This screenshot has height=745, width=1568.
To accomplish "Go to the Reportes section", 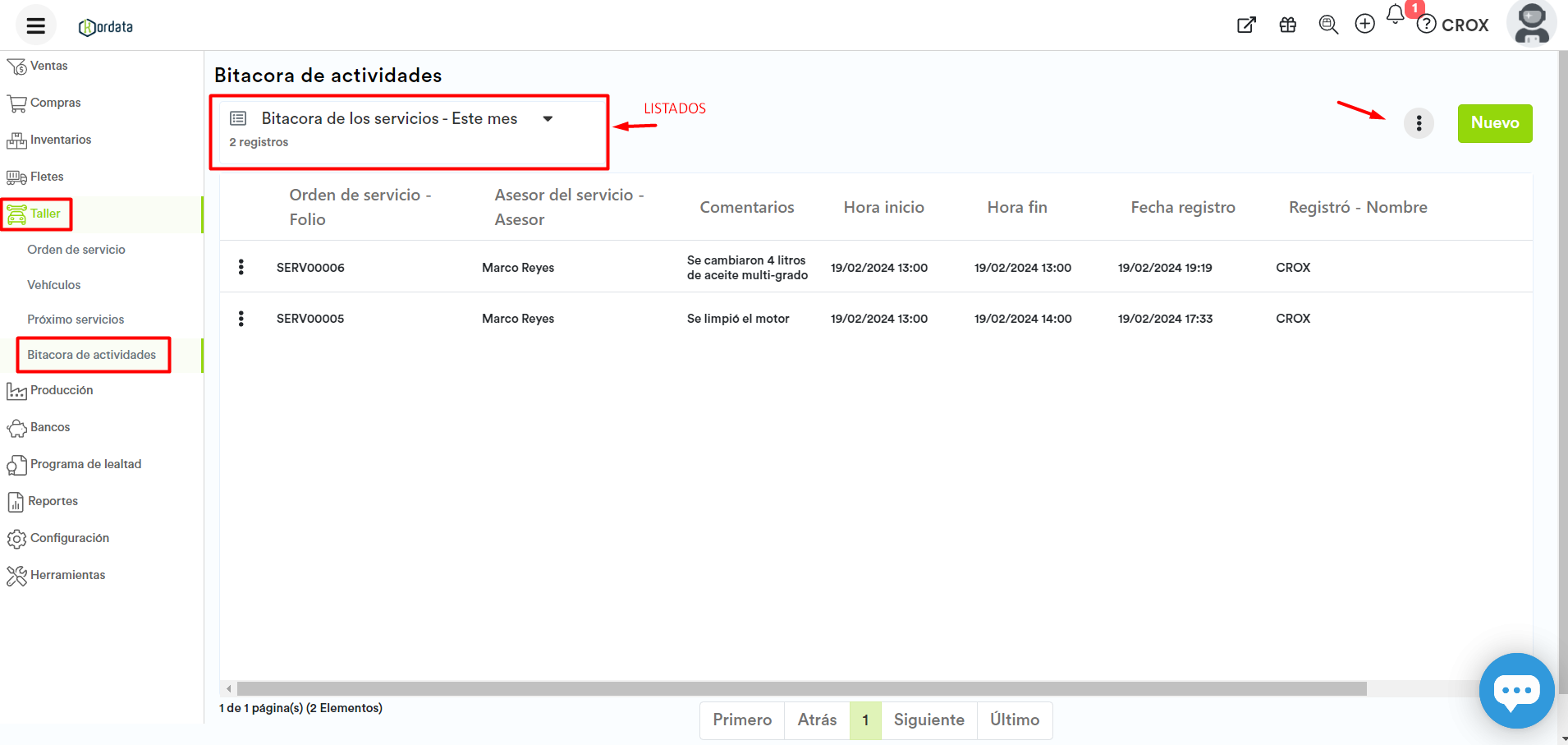I will pos(53,501).
